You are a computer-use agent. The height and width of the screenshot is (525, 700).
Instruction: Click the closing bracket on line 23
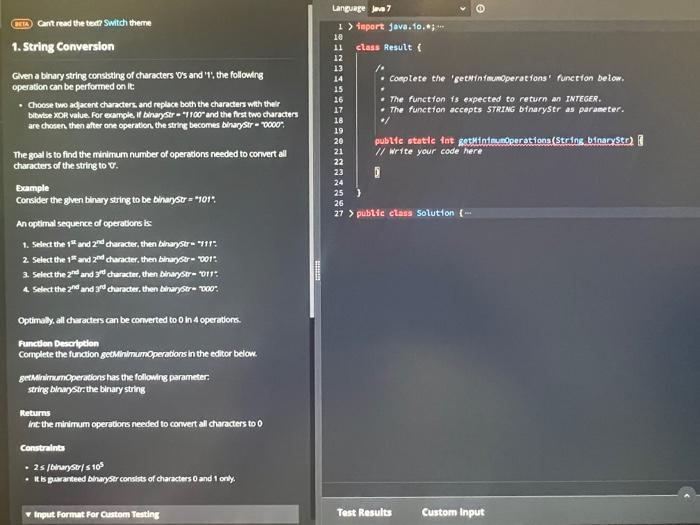coord(377,172)
